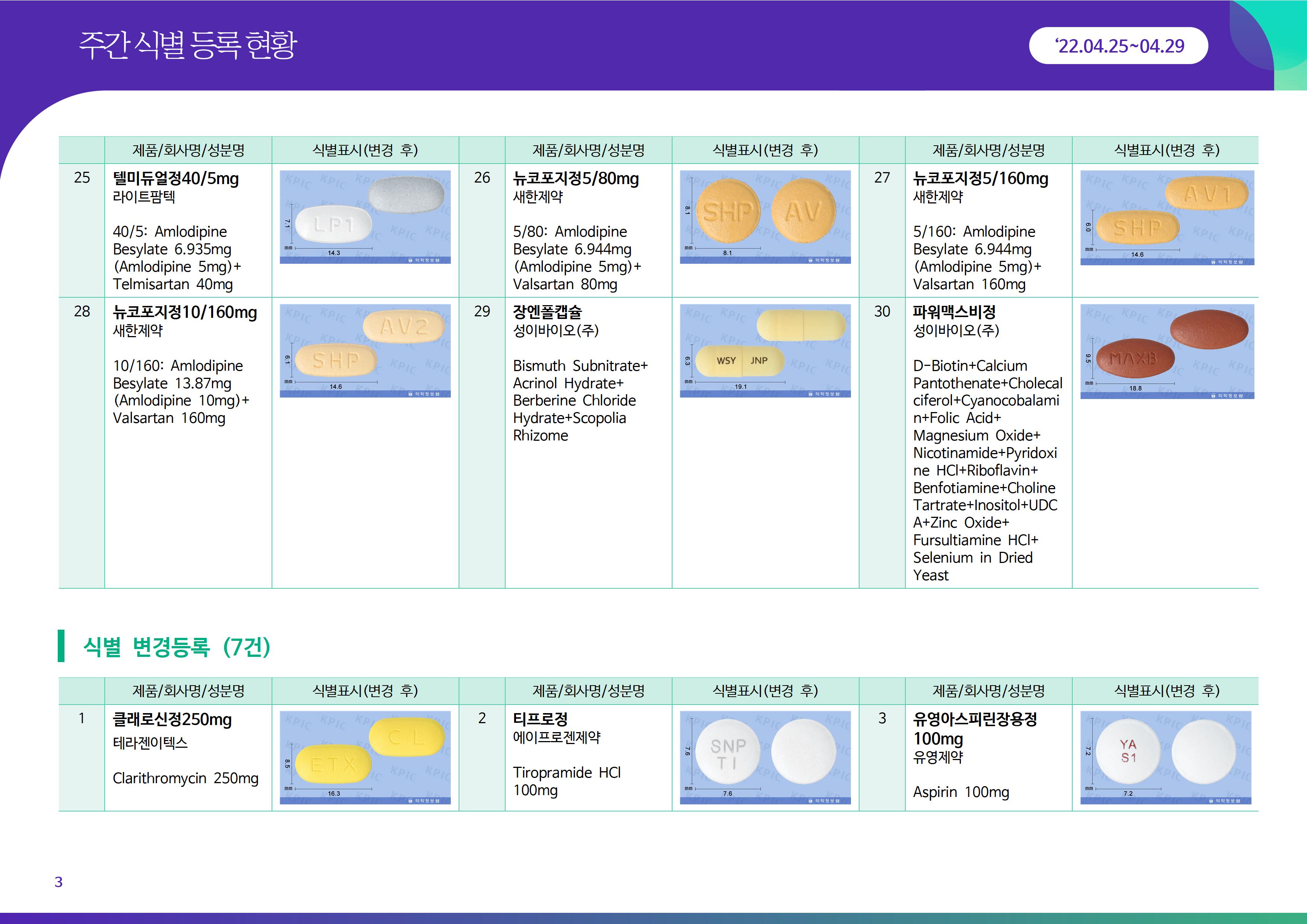The height and width of the screenshot is (924, 1307).
Task: Click the YA S1 aspirin tablet image
Action: (1165, 757)
